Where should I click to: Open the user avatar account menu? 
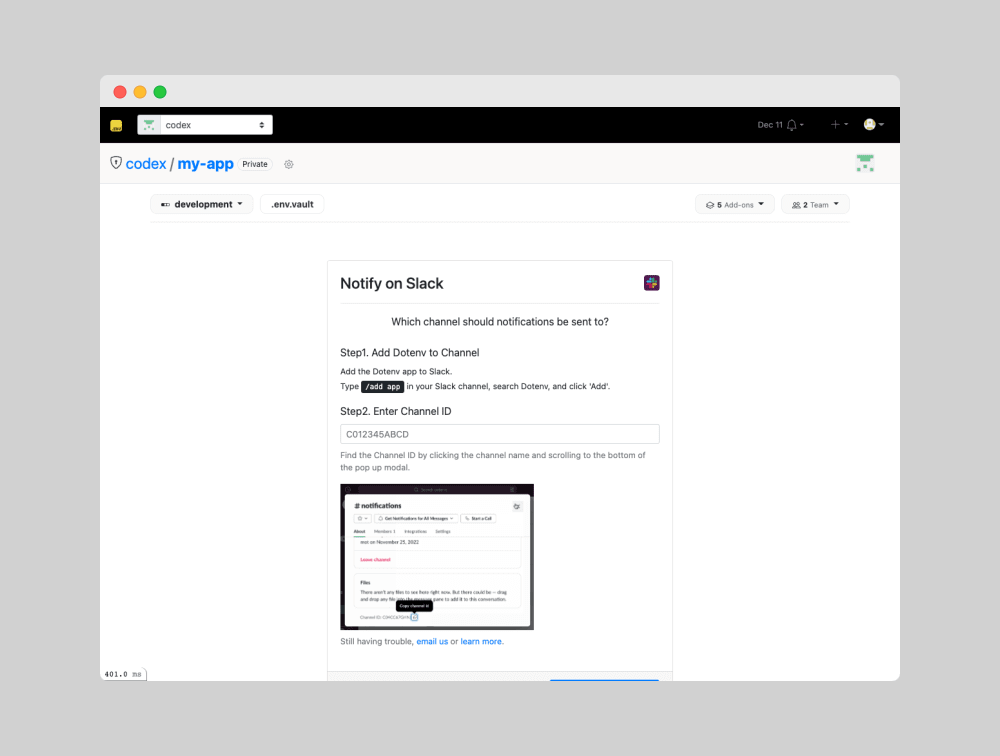[x=874, y=125]
